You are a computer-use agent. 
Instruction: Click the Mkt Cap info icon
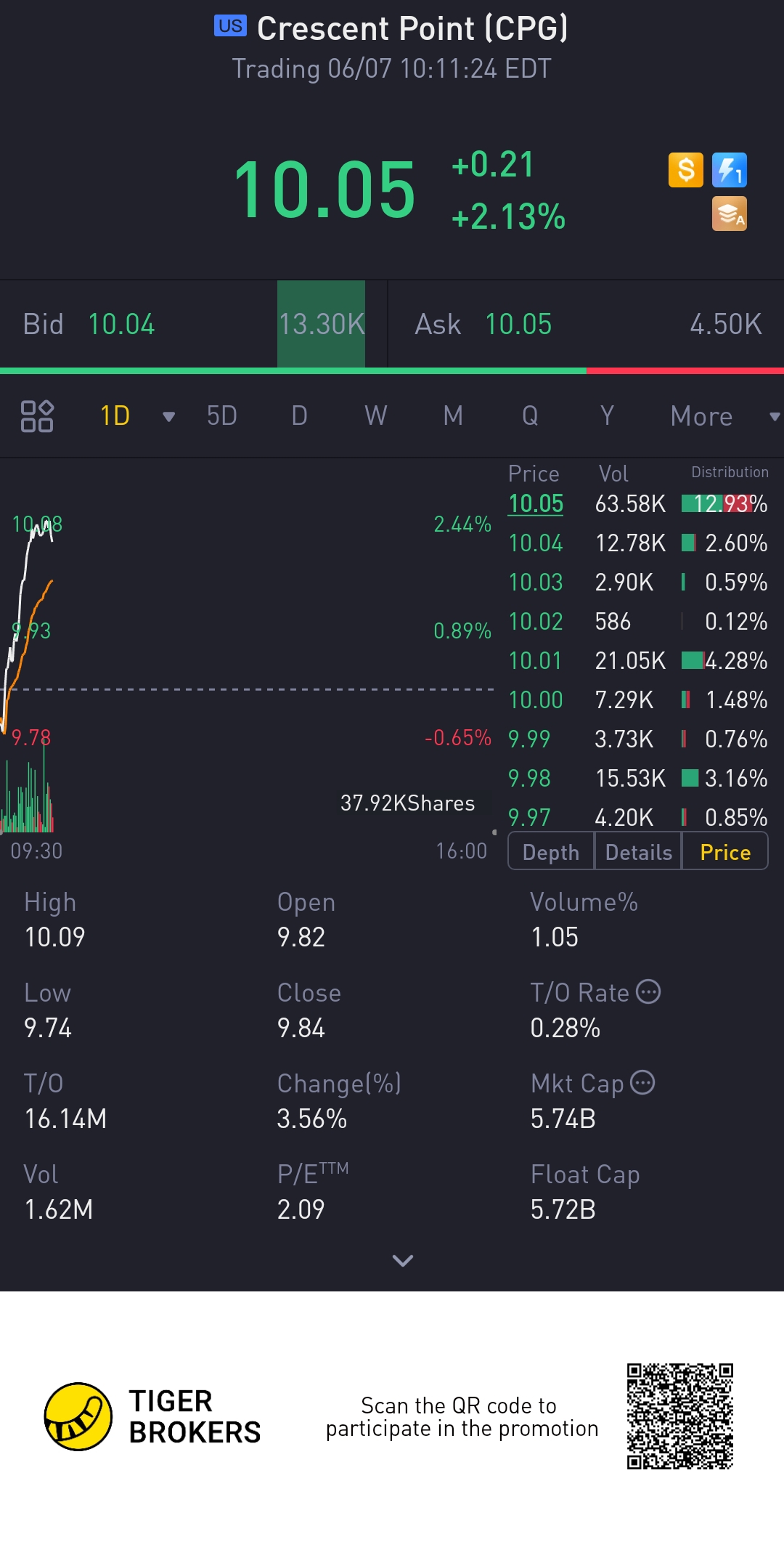[642, 1082]
